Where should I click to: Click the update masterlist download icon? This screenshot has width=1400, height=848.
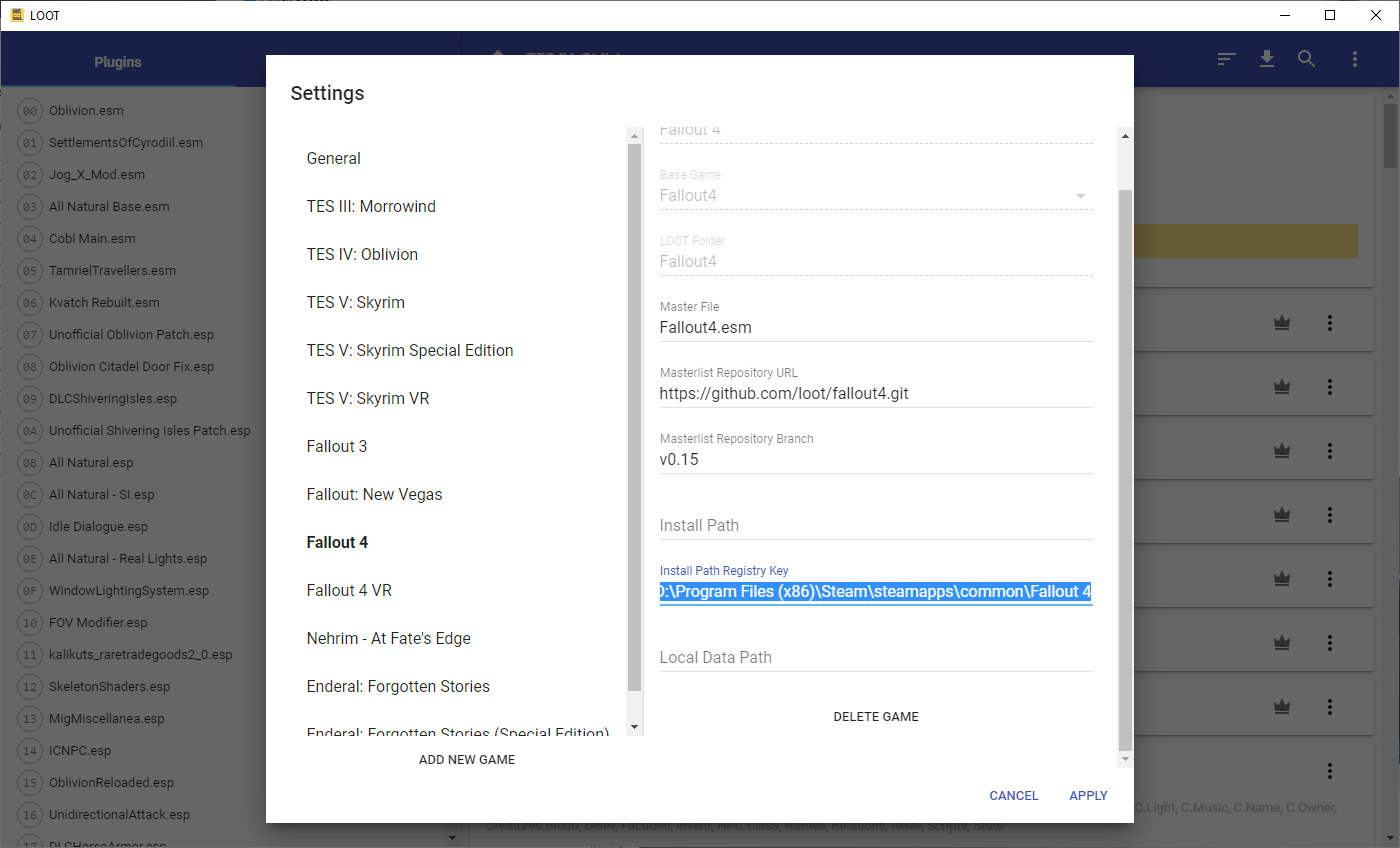[x=1267, y=59]
